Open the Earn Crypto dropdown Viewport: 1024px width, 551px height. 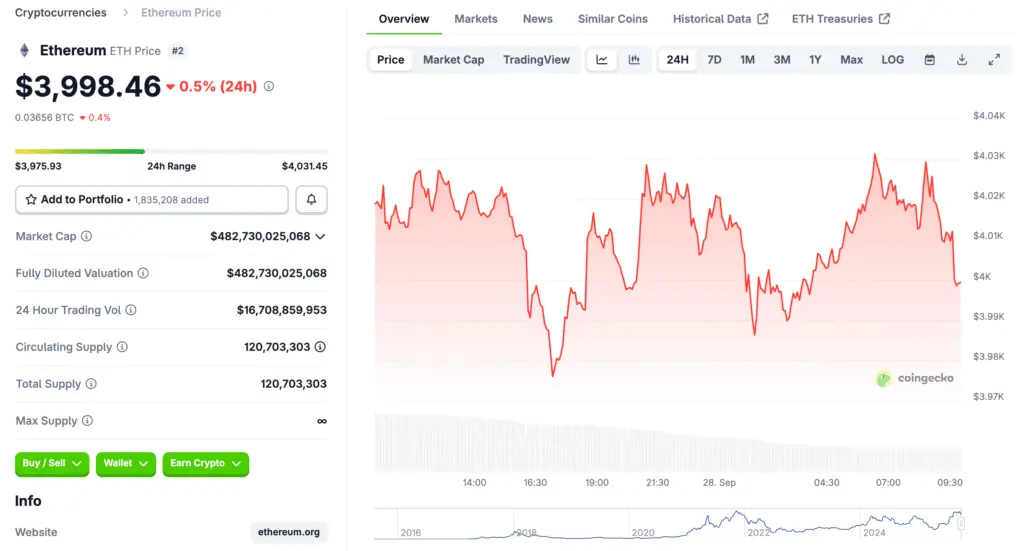coord(205,464)
